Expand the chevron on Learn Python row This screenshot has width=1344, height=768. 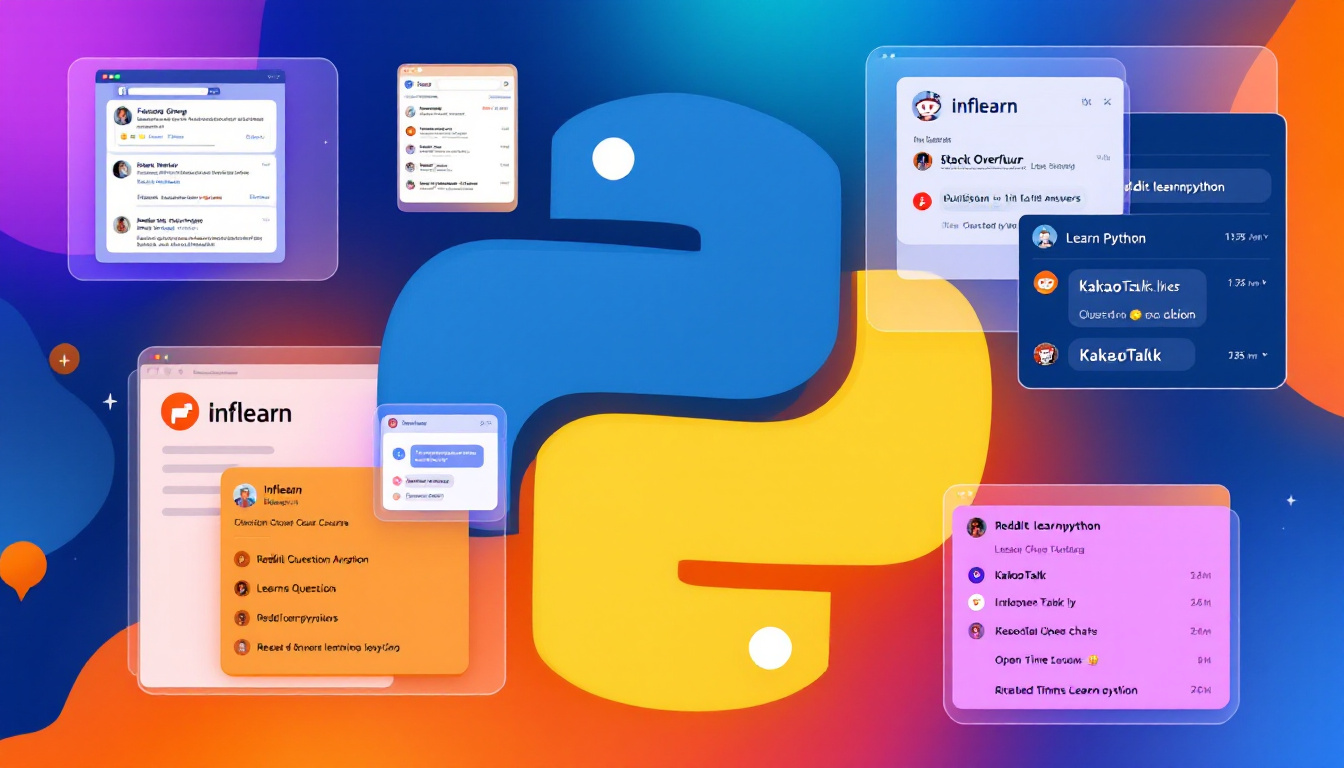[x=1265, y=237]
